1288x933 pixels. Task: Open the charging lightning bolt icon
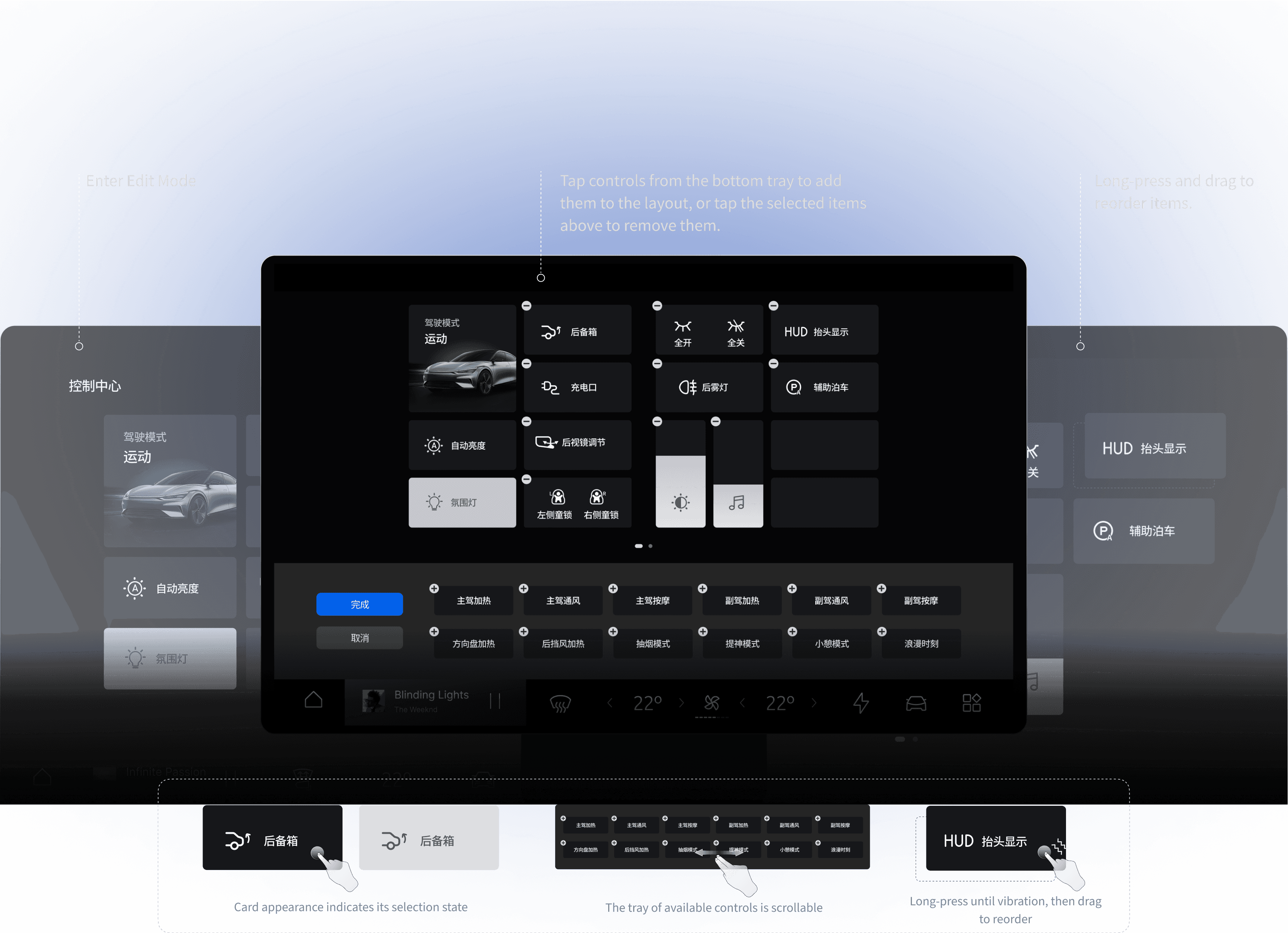click(x=861, y=703)
